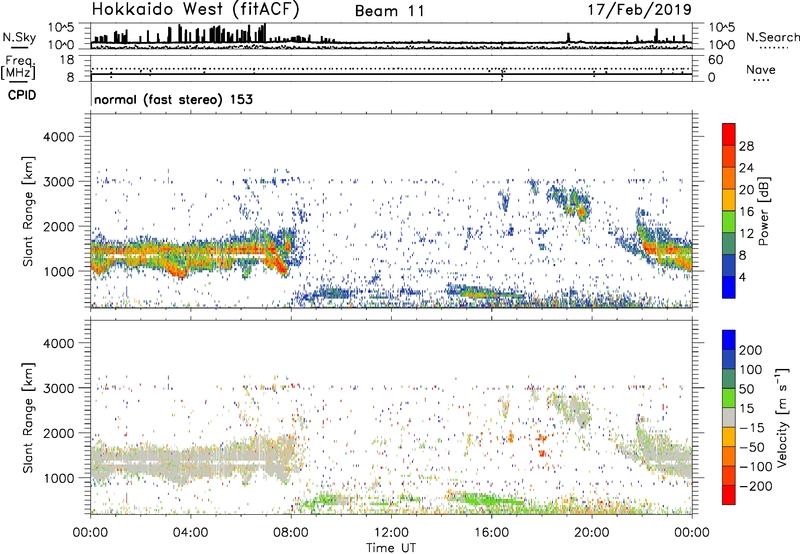Click the '20:00' time tick label

(x=591, y=533)
